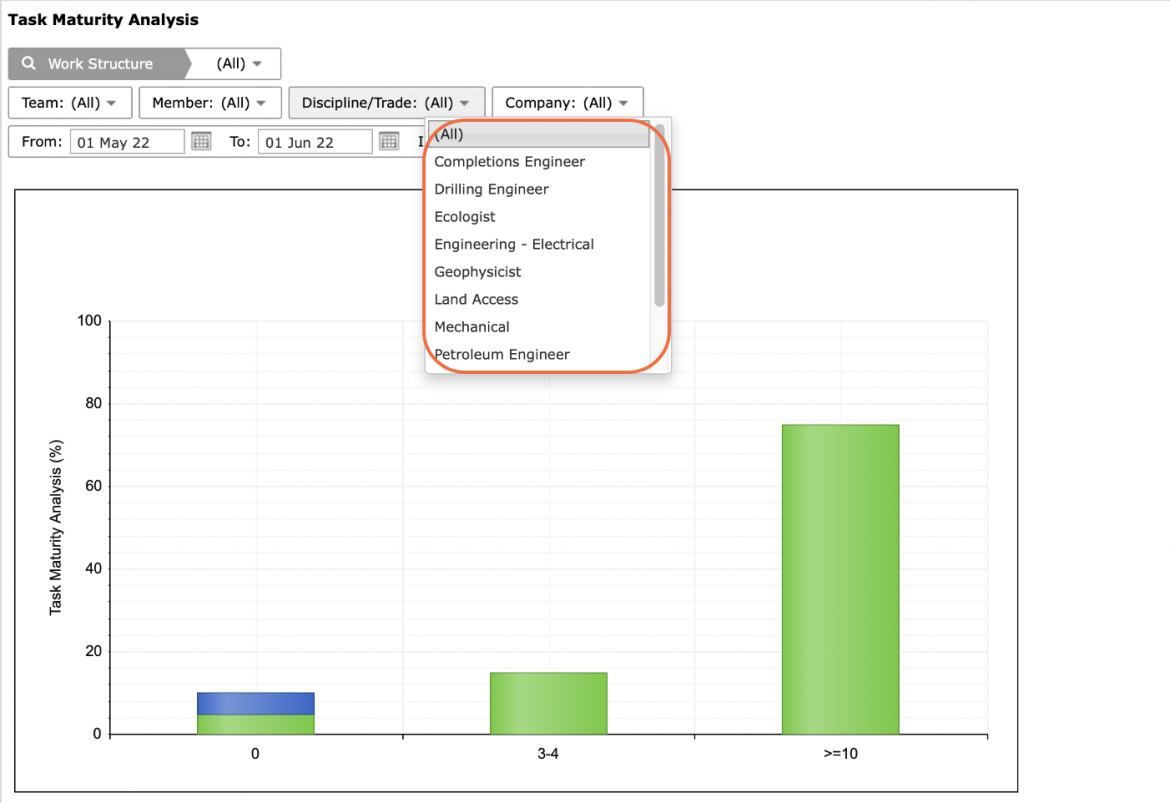Pick Land Access from the dropdown list

coord(539,300)
